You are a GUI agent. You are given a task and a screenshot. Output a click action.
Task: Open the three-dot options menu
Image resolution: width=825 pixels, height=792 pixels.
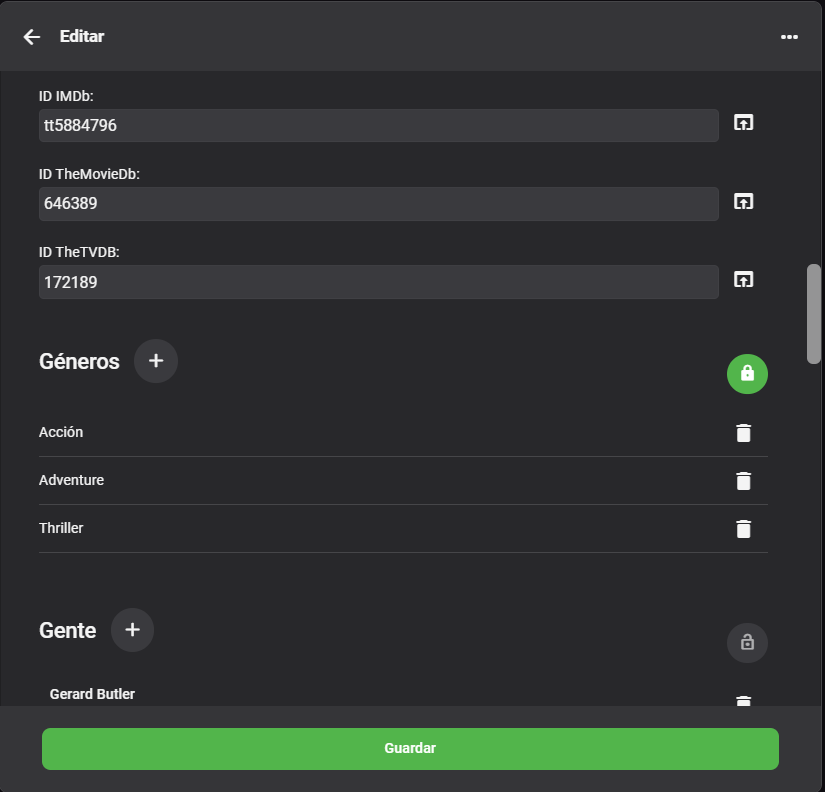789,37
